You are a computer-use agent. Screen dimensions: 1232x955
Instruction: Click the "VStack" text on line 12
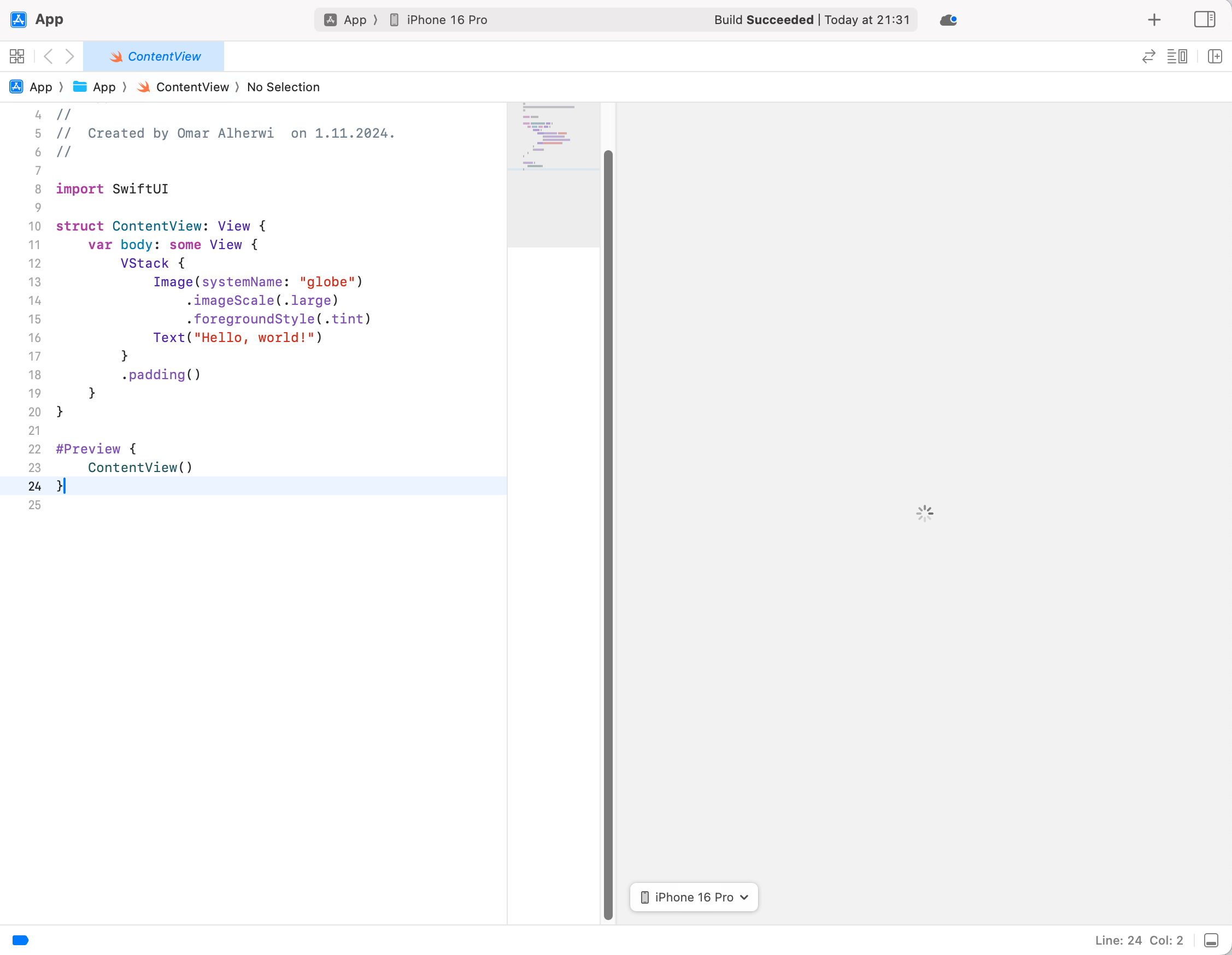pos(144,263)
